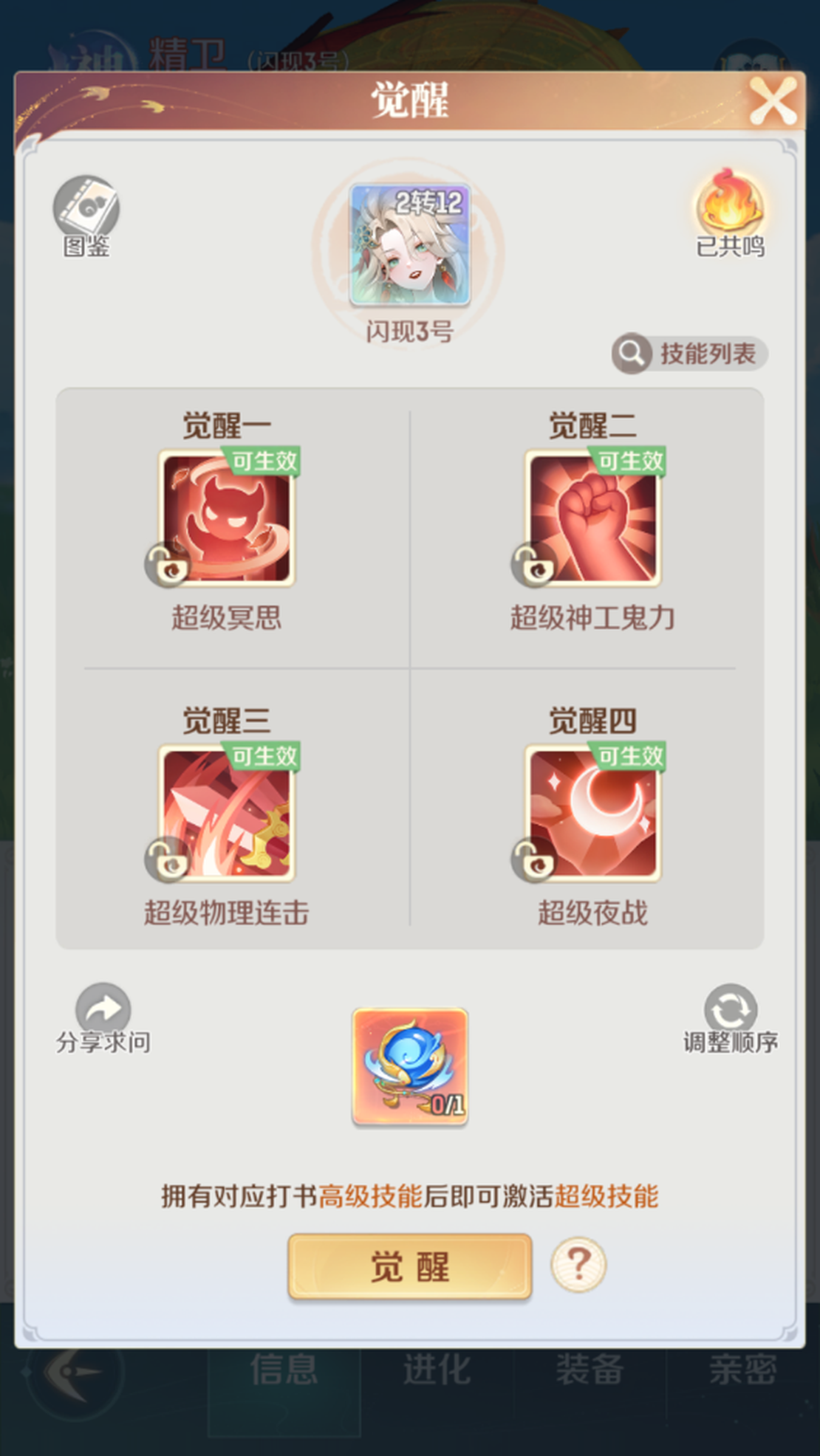Select the 超级冥思 skill icon
This screenshot has width=820, height=1456.
point(227,518)
